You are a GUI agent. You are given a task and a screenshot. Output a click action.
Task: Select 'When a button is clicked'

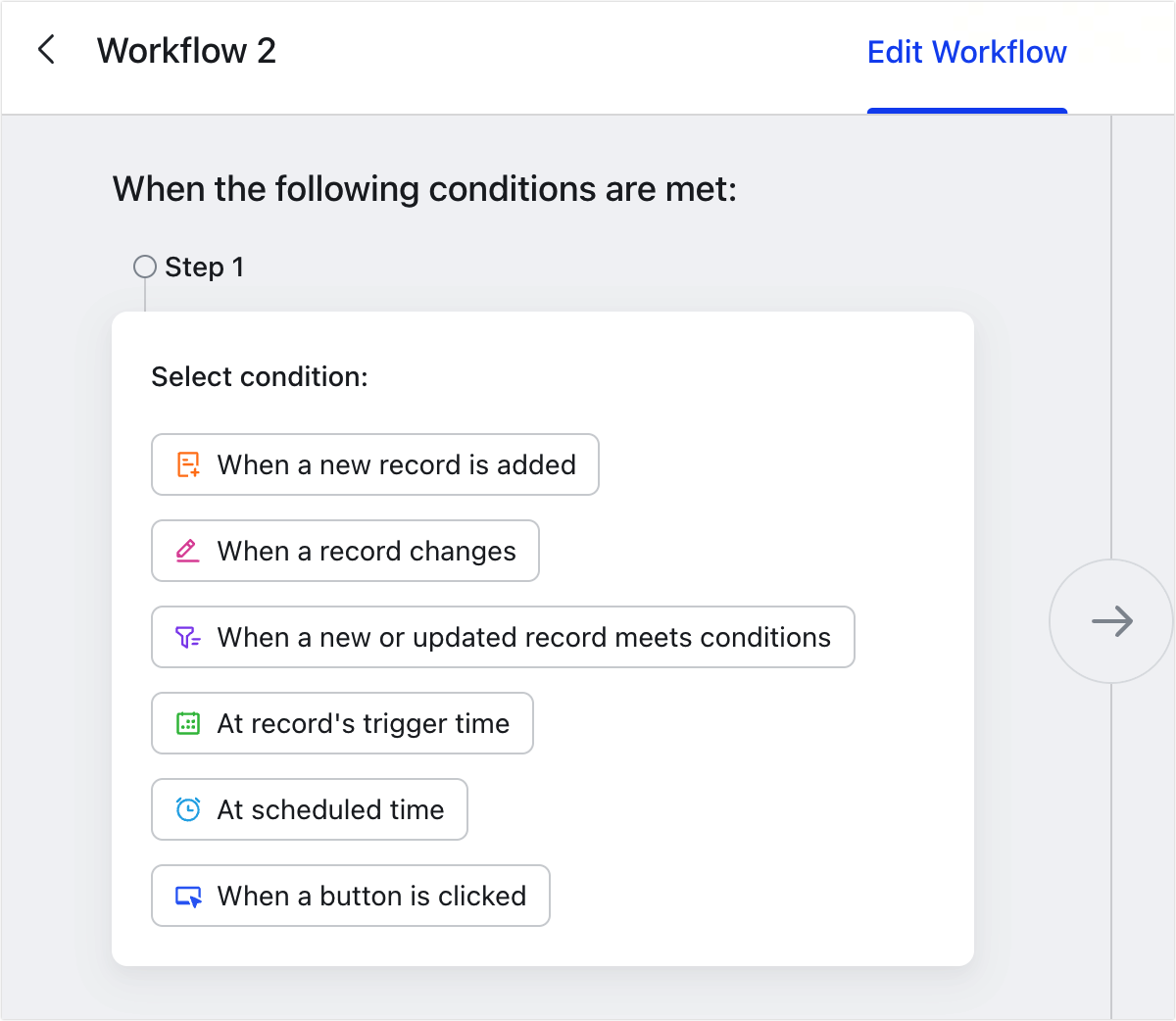350,896
